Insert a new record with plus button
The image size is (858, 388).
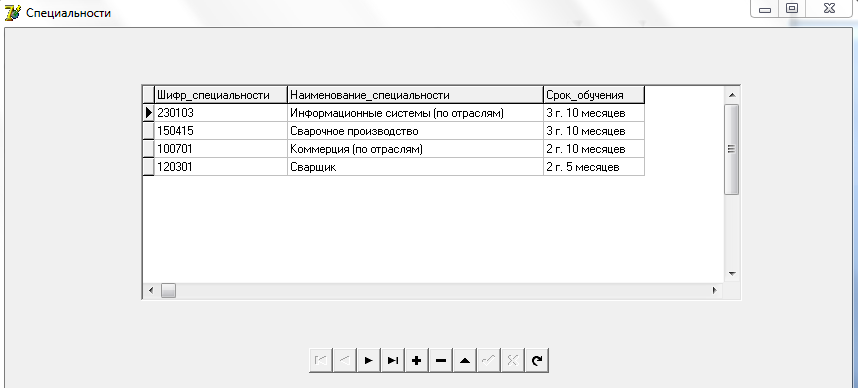[x=417, y=360]
